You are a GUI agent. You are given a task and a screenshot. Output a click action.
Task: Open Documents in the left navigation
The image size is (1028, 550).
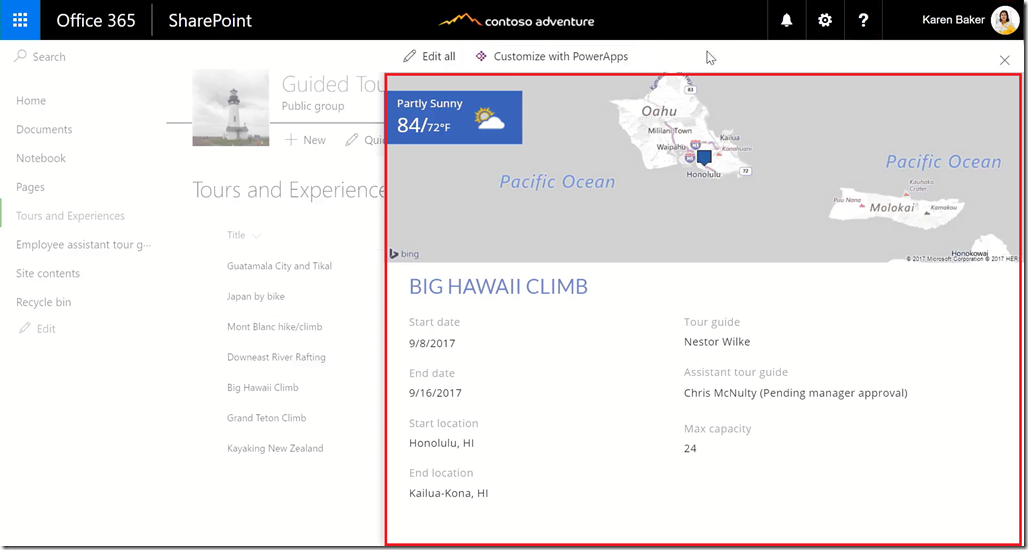click(x=44, y=129)
